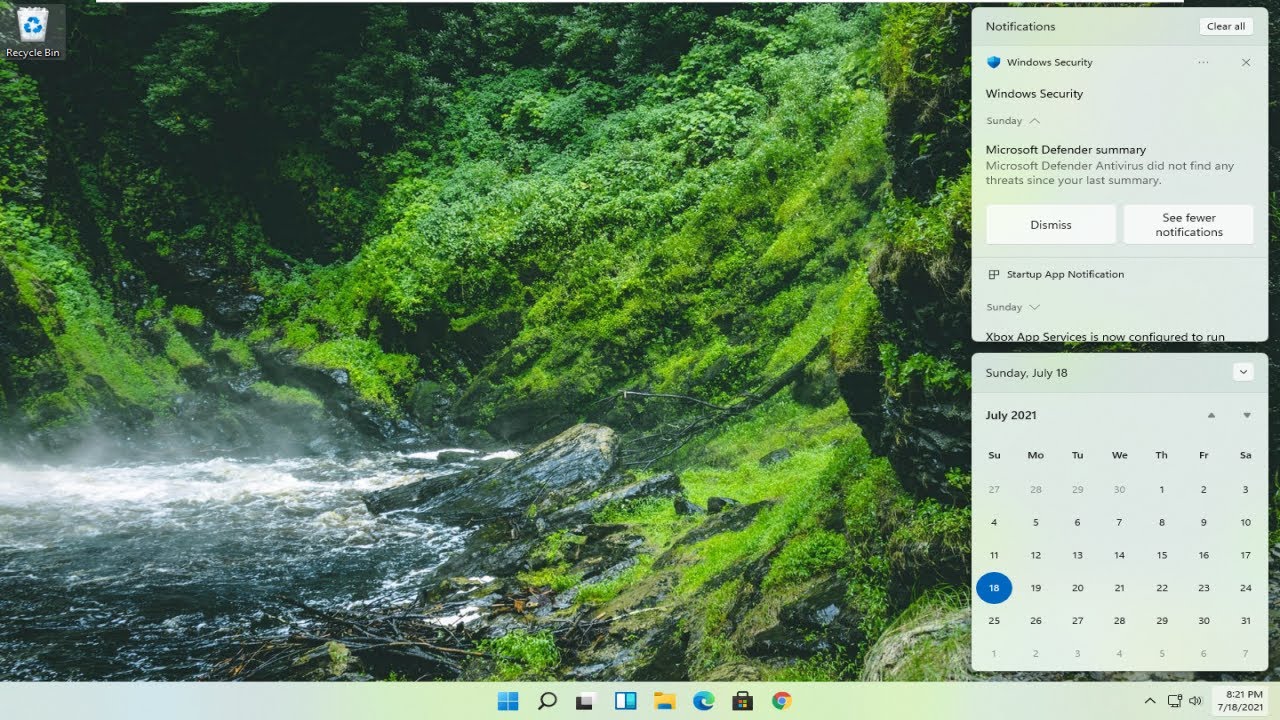Select July 12 in calendar

click(x=1036, y=555)
